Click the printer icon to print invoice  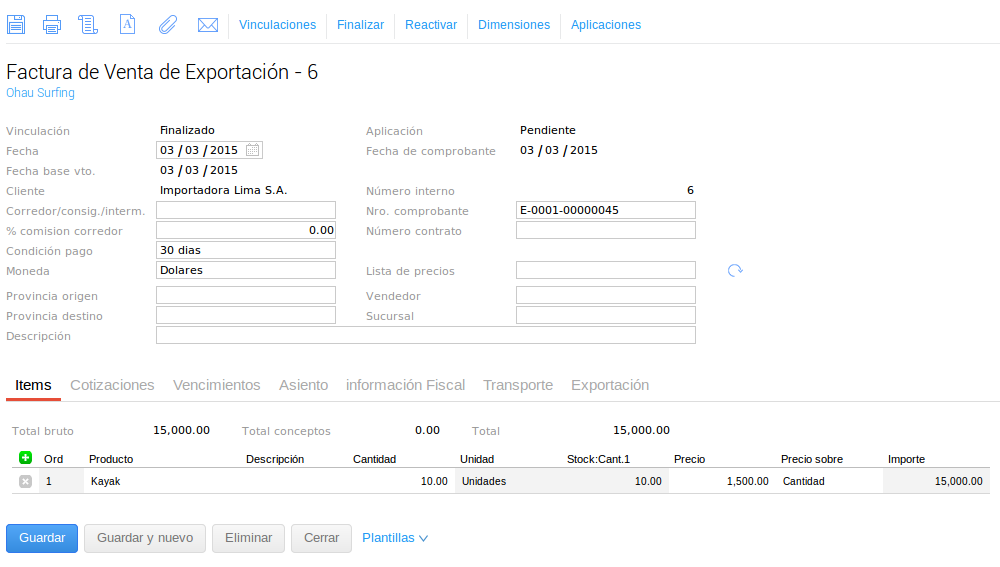click(x=52, y=25)
